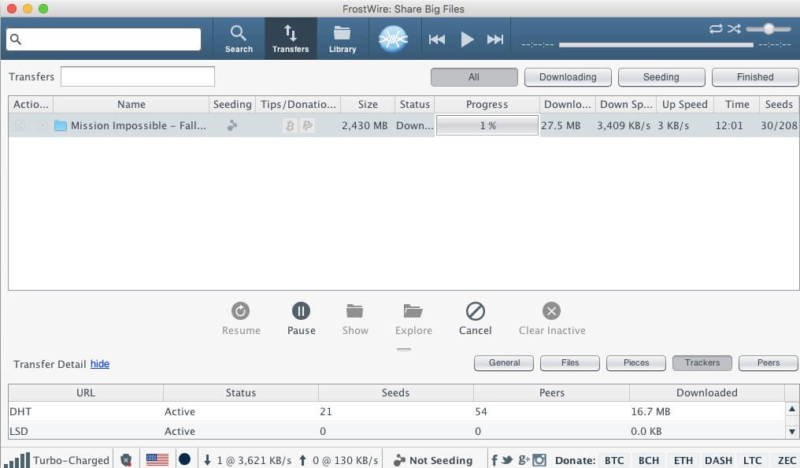
Task: Click the PayPal donation icon in row
Action: (x=307, y=126)
